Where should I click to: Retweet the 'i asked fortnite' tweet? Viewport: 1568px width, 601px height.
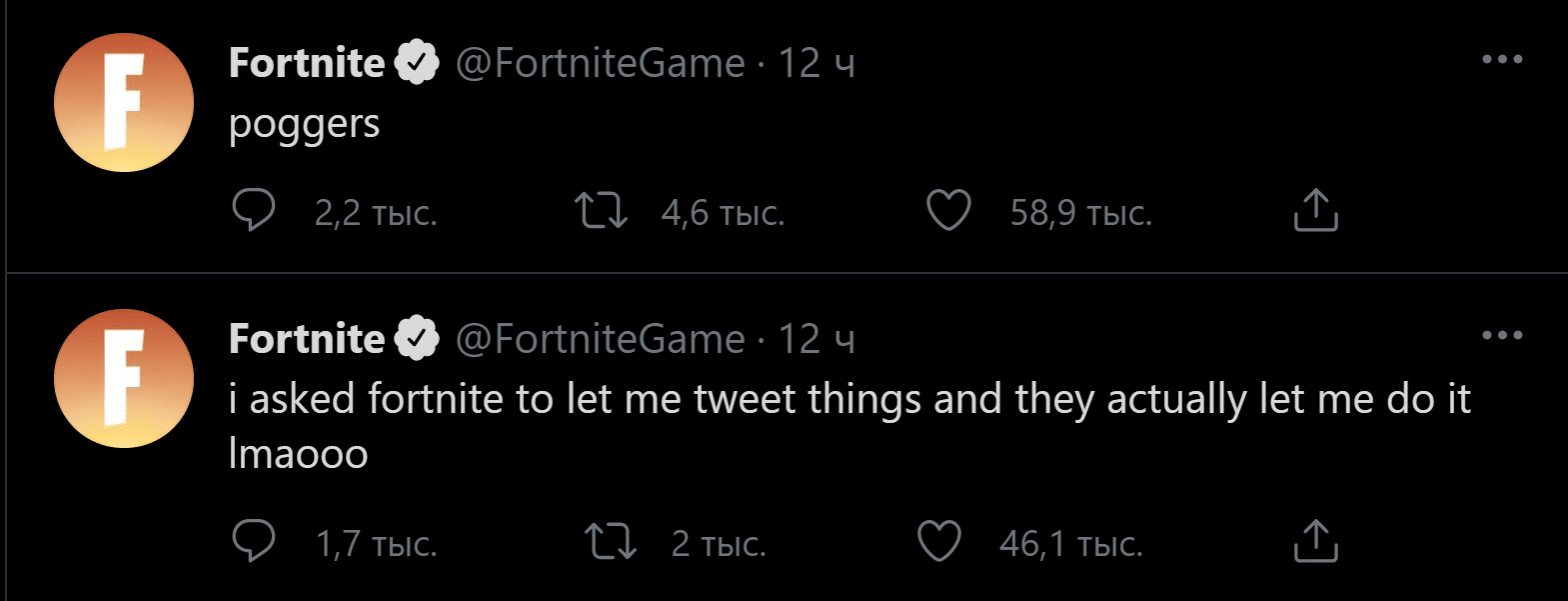[610, 542]
